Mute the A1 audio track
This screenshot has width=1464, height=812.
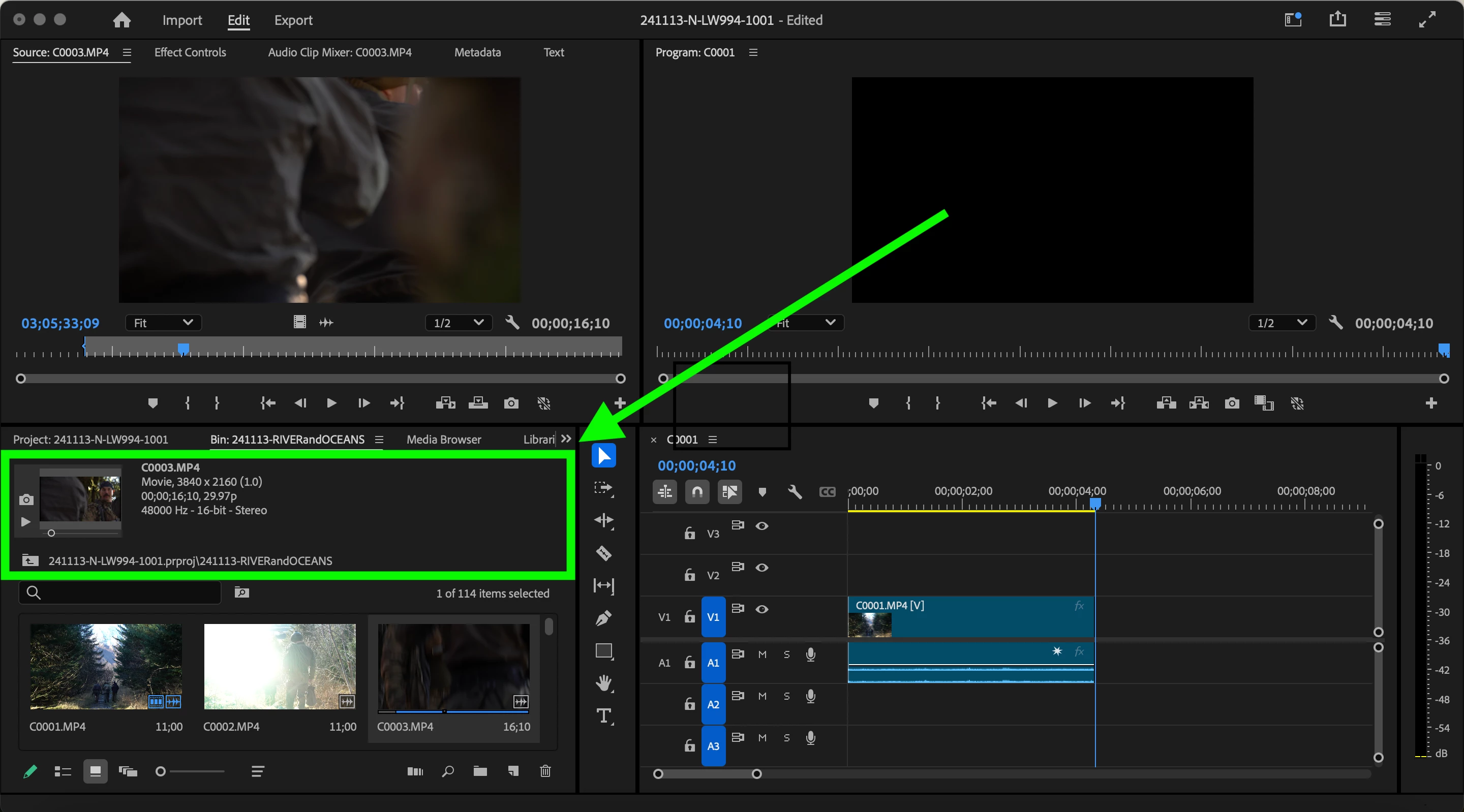tap(762, 654)
